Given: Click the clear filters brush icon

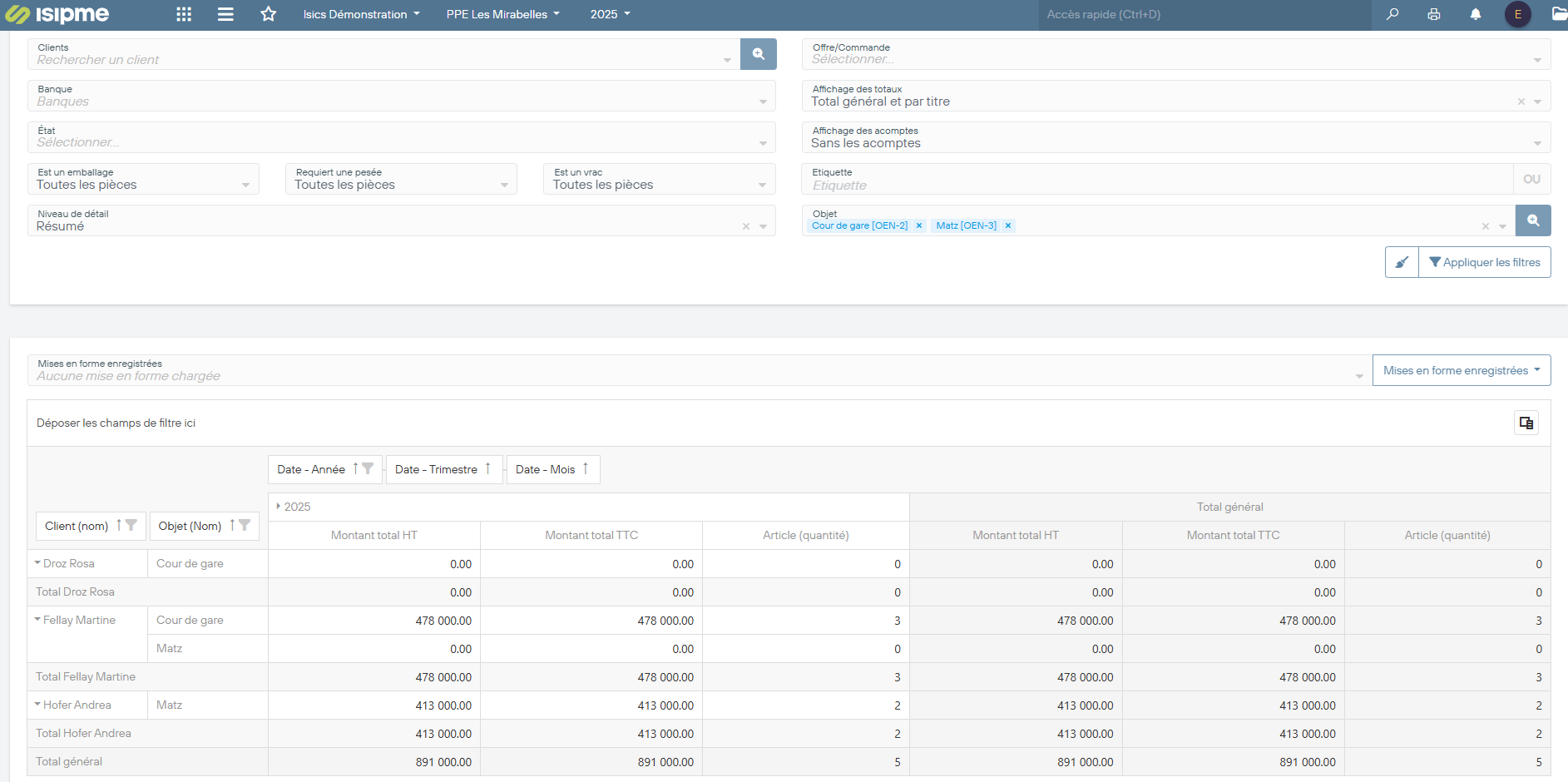Looking at the screenshot, I should point(1402,262).
